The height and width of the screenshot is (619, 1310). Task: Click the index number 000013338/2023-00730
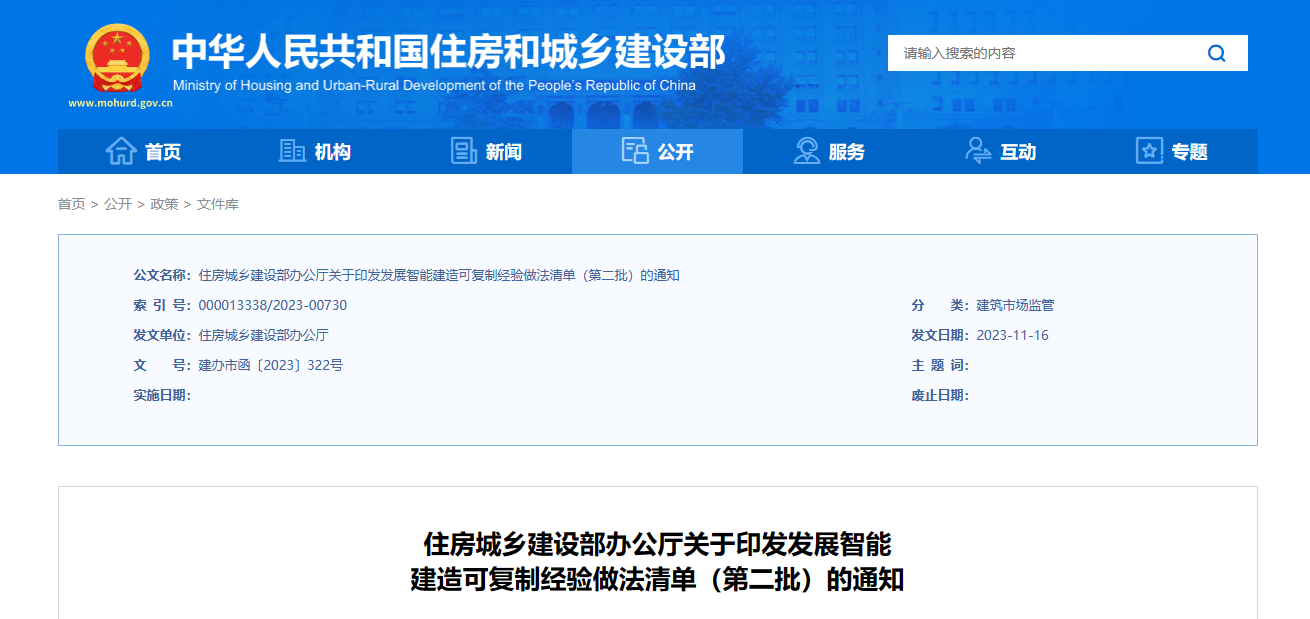[x=273, y=305]
